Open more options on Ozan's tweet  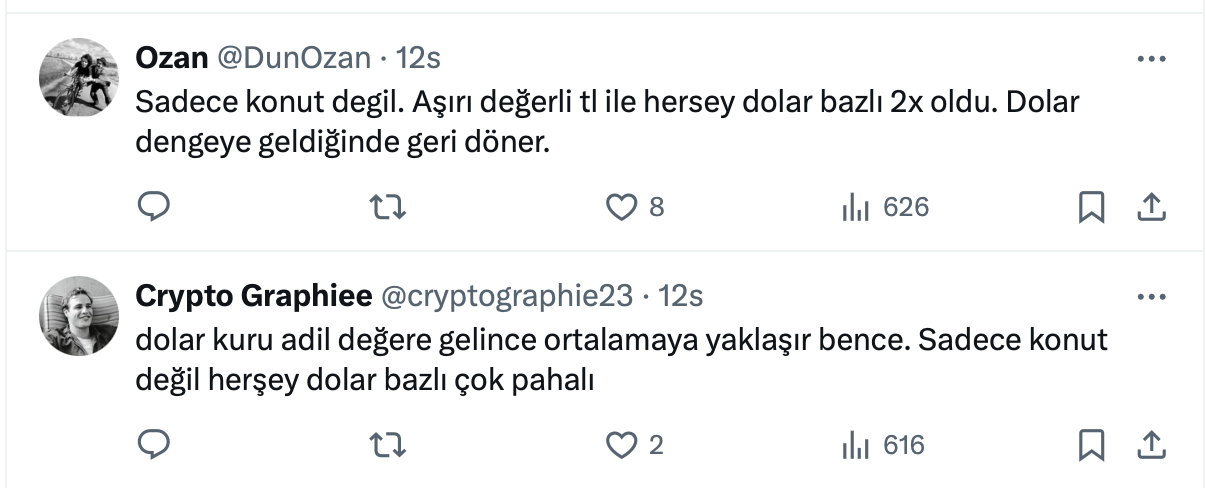[1152, 59]
